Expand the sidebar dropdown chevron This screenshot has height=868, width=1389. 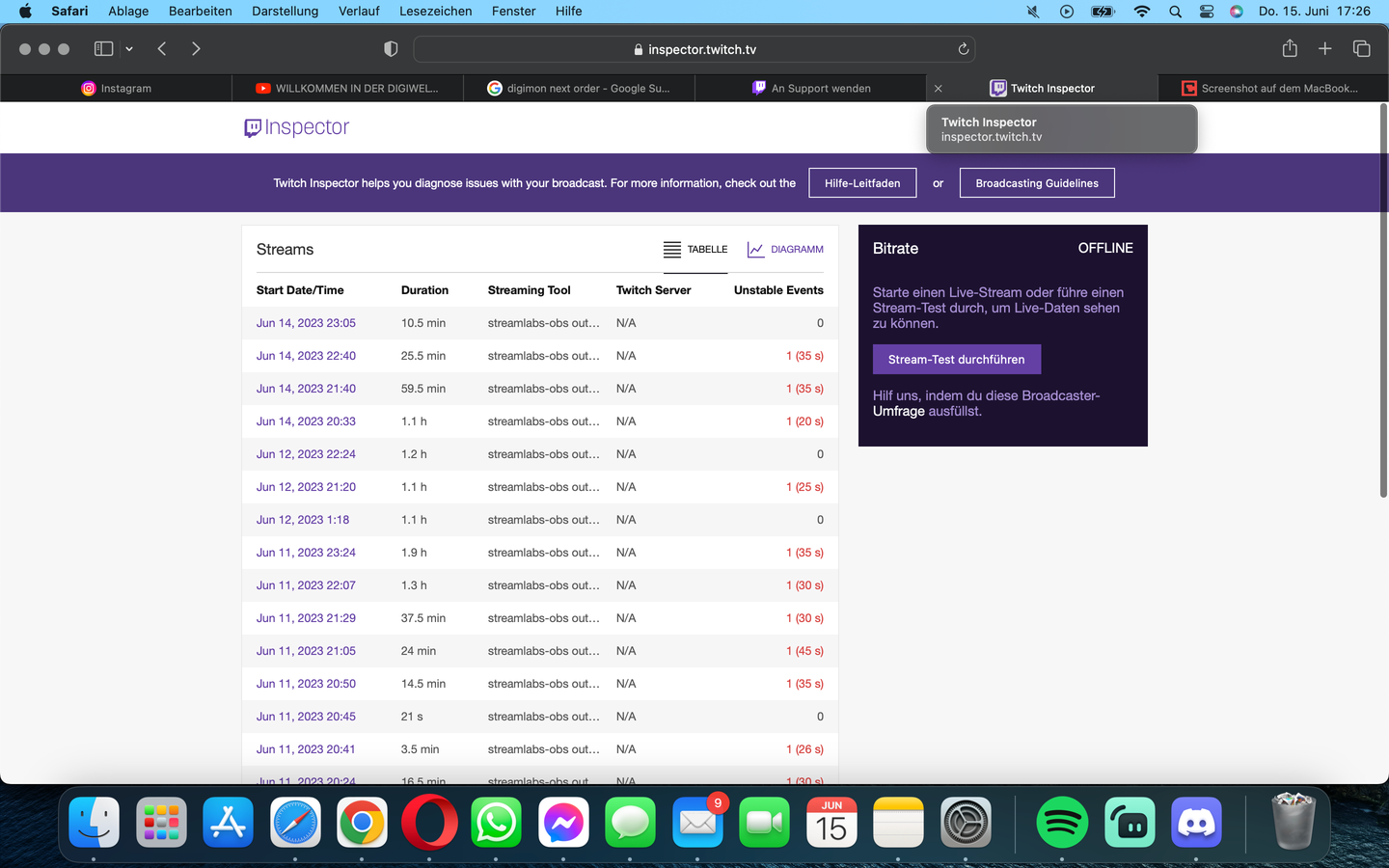129,49
